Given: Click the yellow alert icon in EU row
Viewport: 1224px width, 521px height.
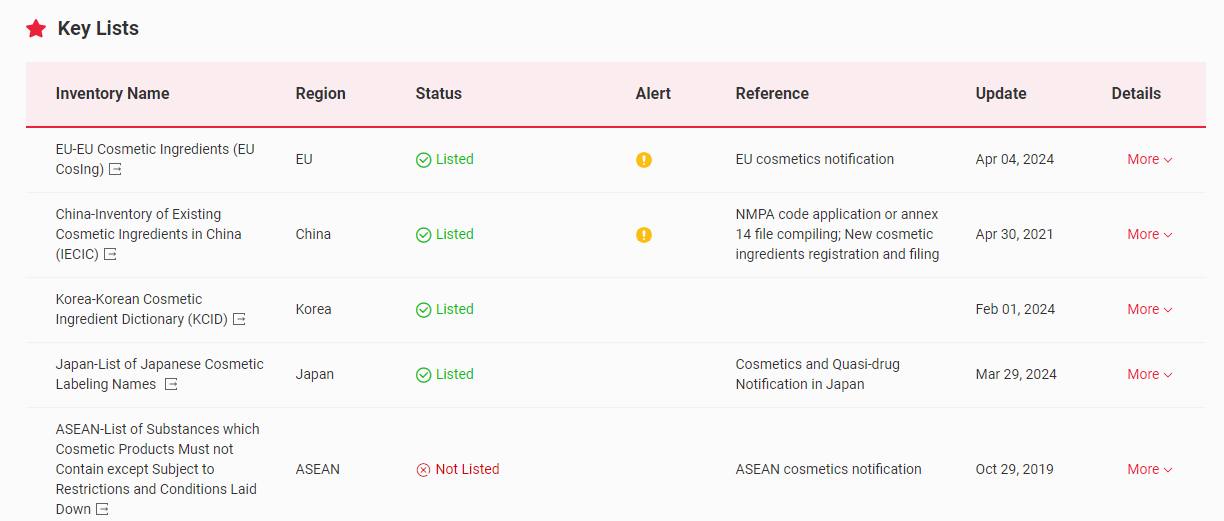Looking at the screenshot, I should coord(644,160).
